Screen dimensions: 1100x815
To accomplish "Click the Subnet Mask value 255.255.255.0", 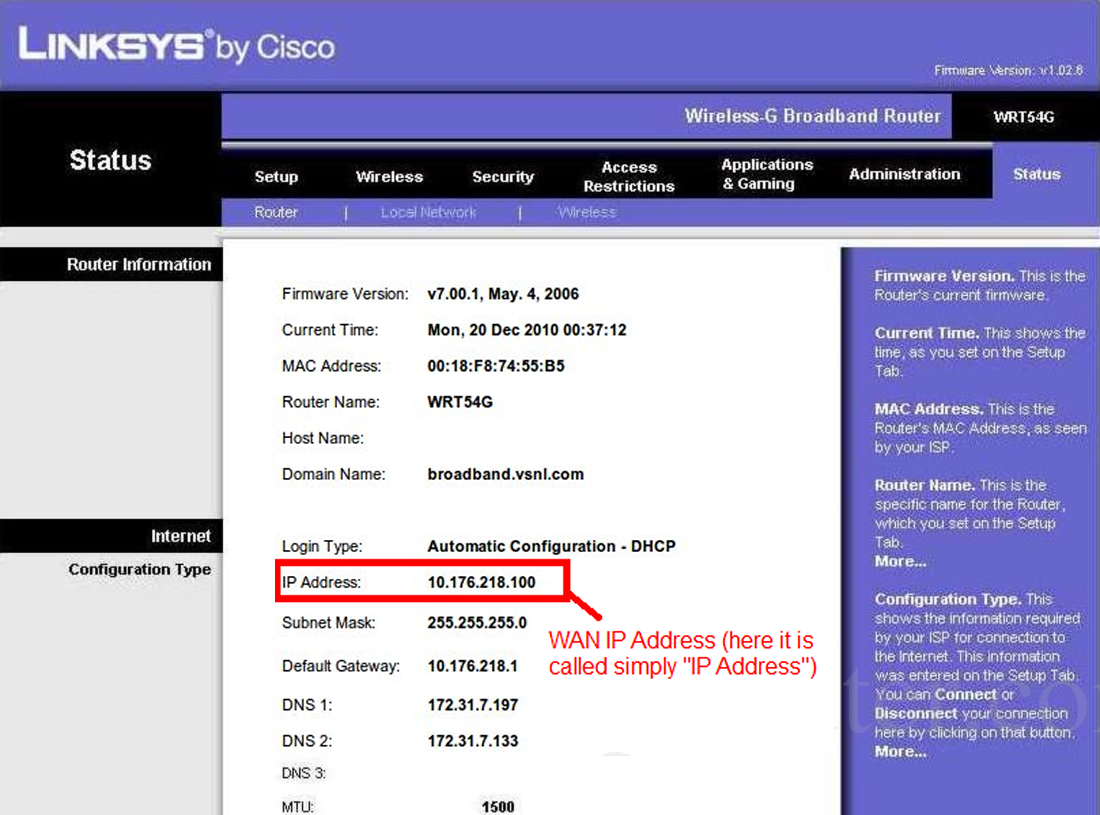I will point(477,623).
